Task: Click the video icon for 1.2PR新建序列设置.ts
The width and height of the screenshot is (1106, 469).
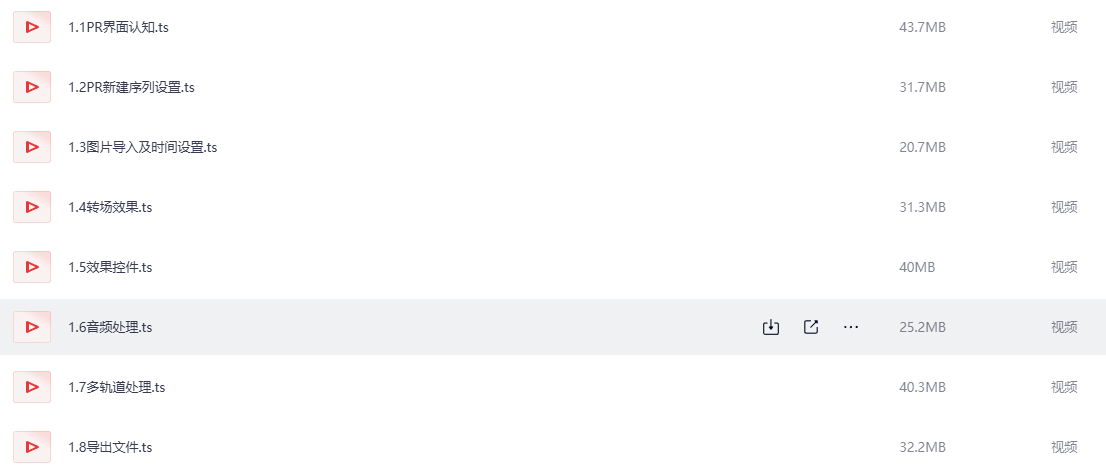Action: (32, 87)
